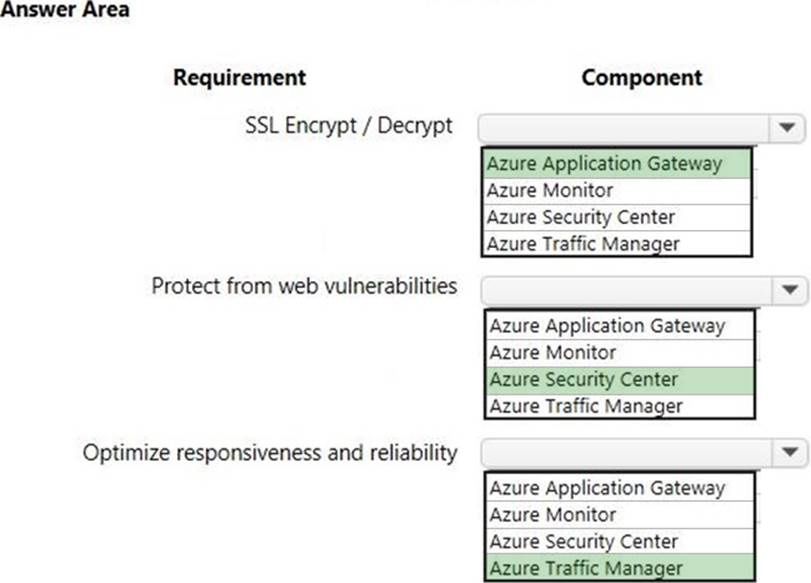Click the Component column heading

coord(642,77)
